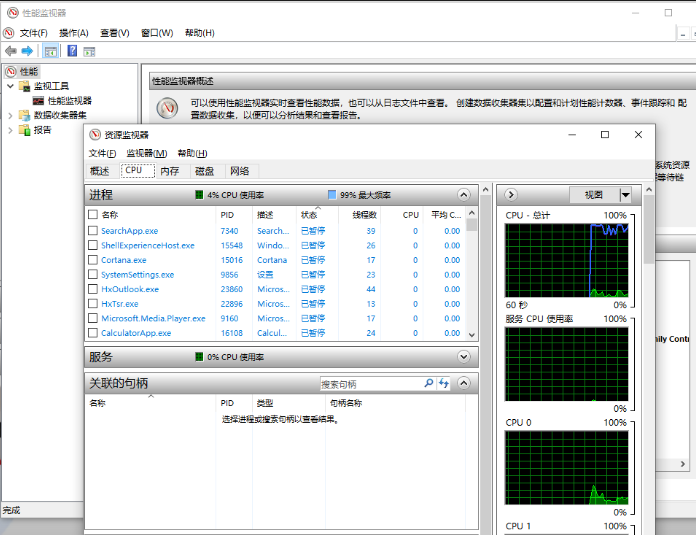Click the 99% 最大频率 blue indicator
696x535 pixels.
[332, 195]
